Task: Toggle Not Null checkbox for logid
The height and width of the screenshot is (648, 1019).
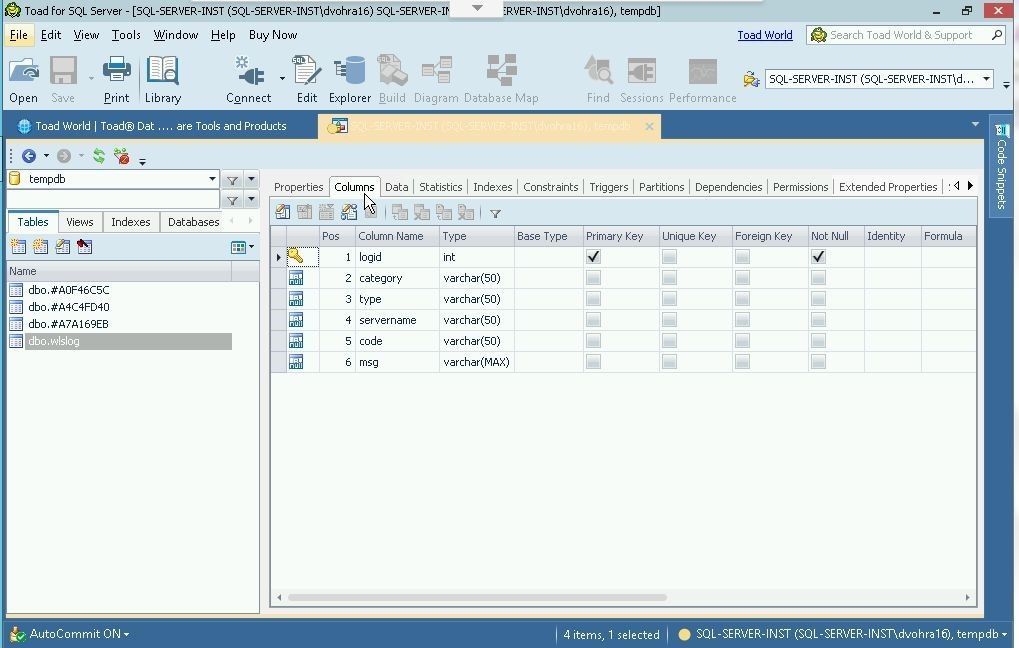Action: pos(818,257)
